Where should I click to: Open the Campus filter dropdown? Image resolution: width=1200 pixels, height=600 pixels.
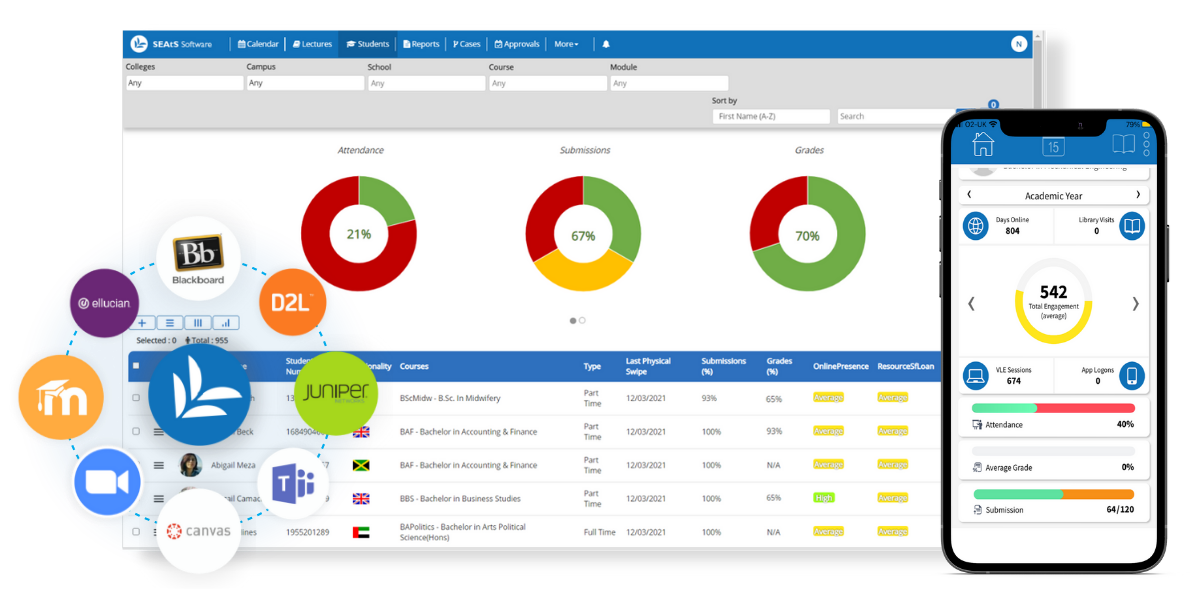(x=305, y=83)
